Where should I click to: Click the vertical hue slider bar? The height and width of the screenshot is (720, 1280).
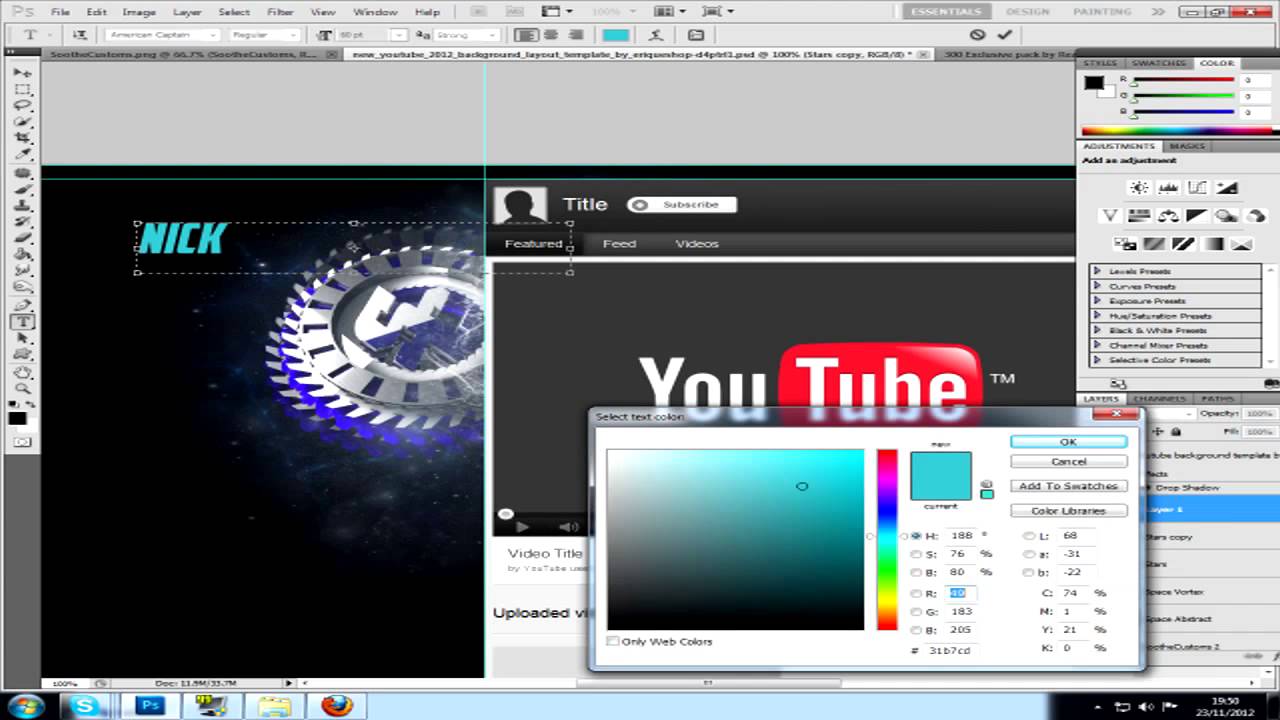[887, 540]
